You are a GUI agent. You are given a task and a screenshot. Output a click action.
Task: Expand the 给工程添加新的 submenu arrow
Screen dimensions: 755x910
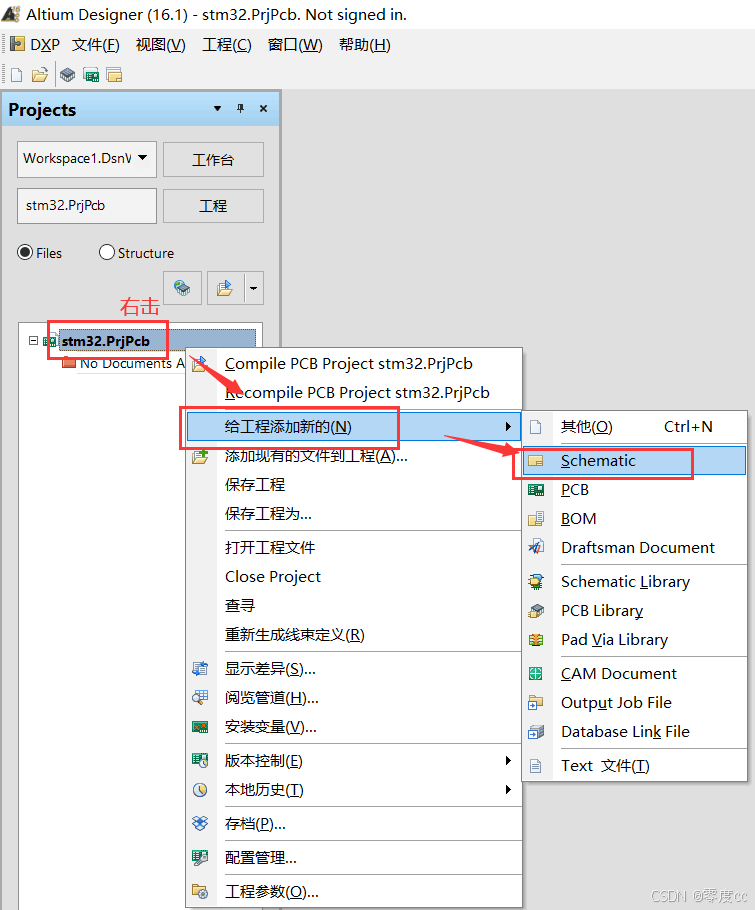point(508,427)
